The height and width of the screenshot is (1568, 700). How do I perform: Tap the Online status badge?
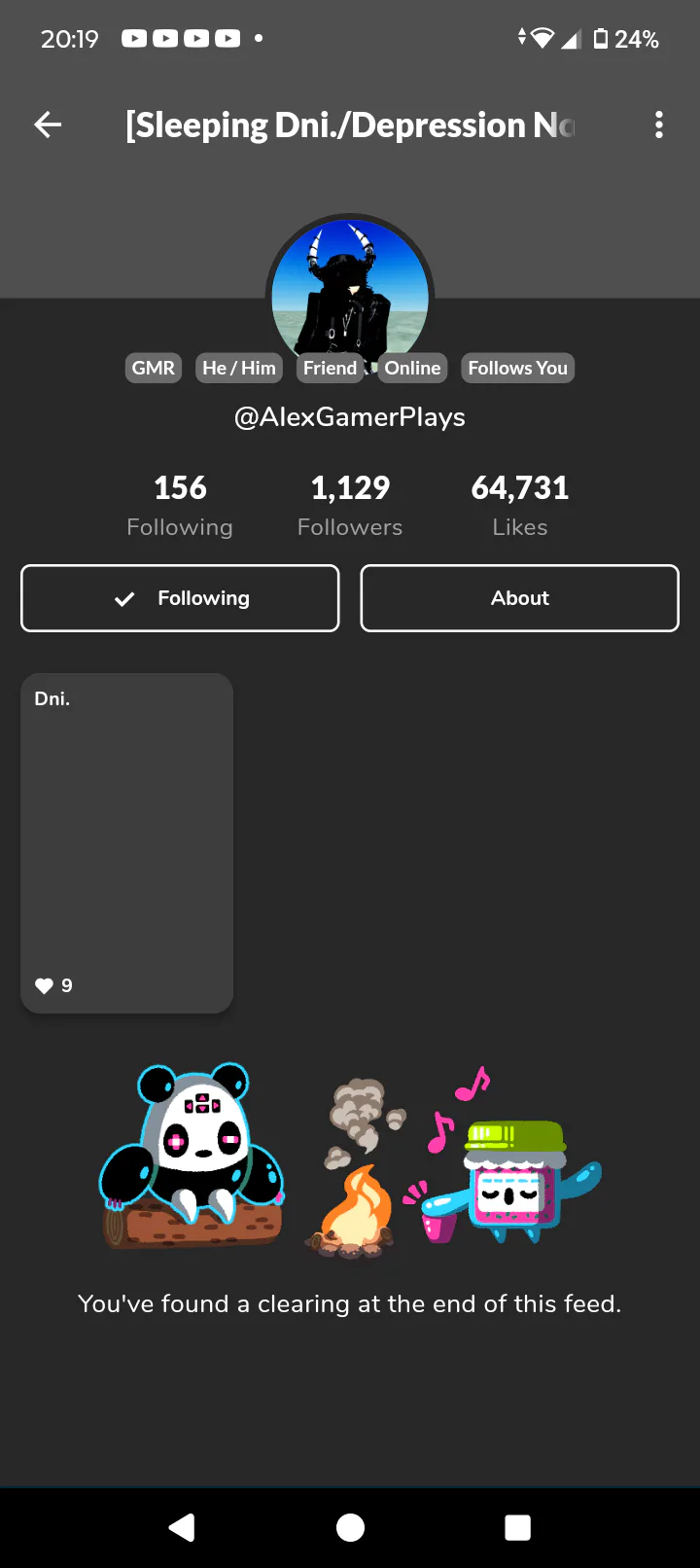(412, 368)
